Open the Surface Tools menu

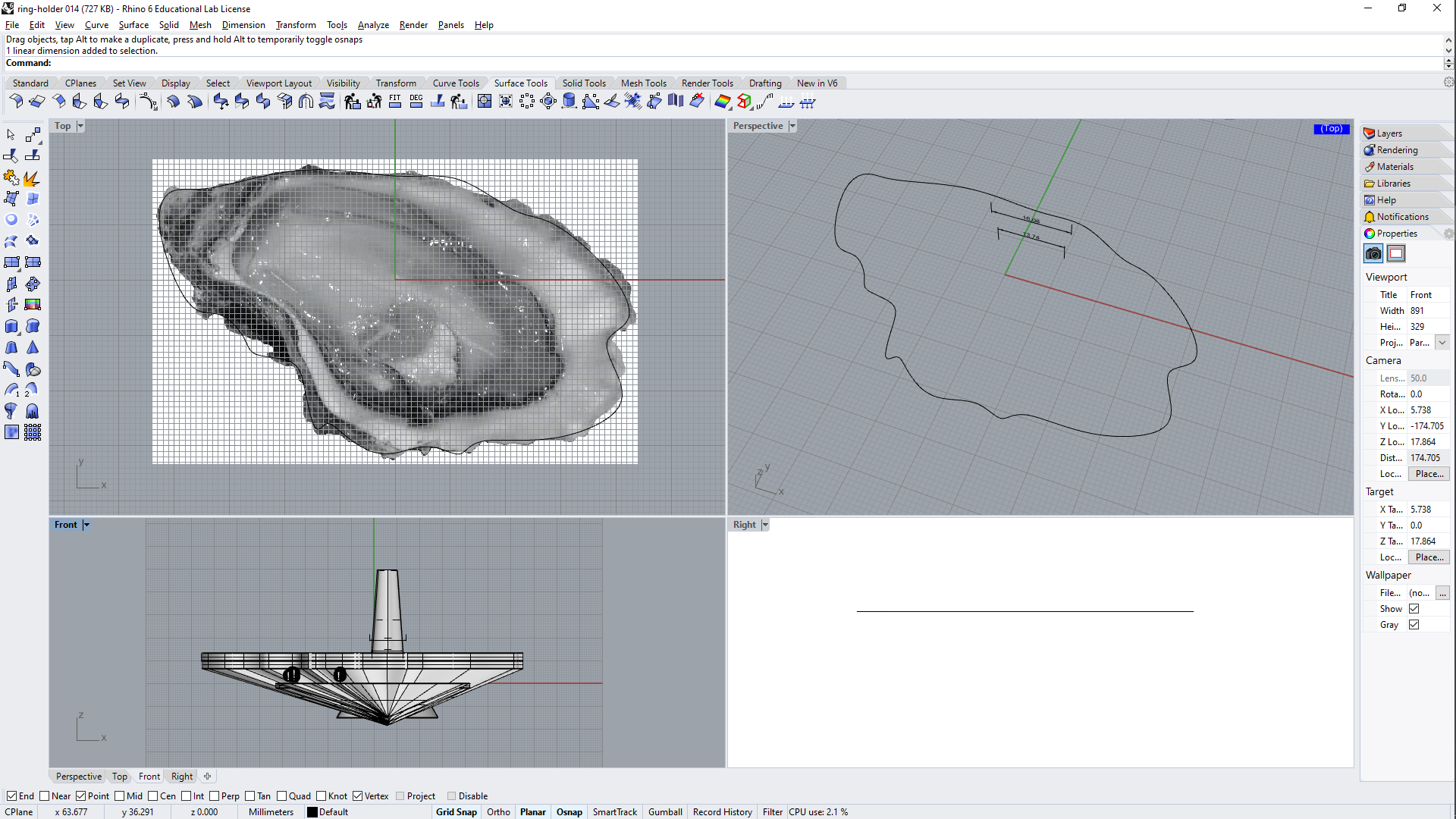pos(520,83)
